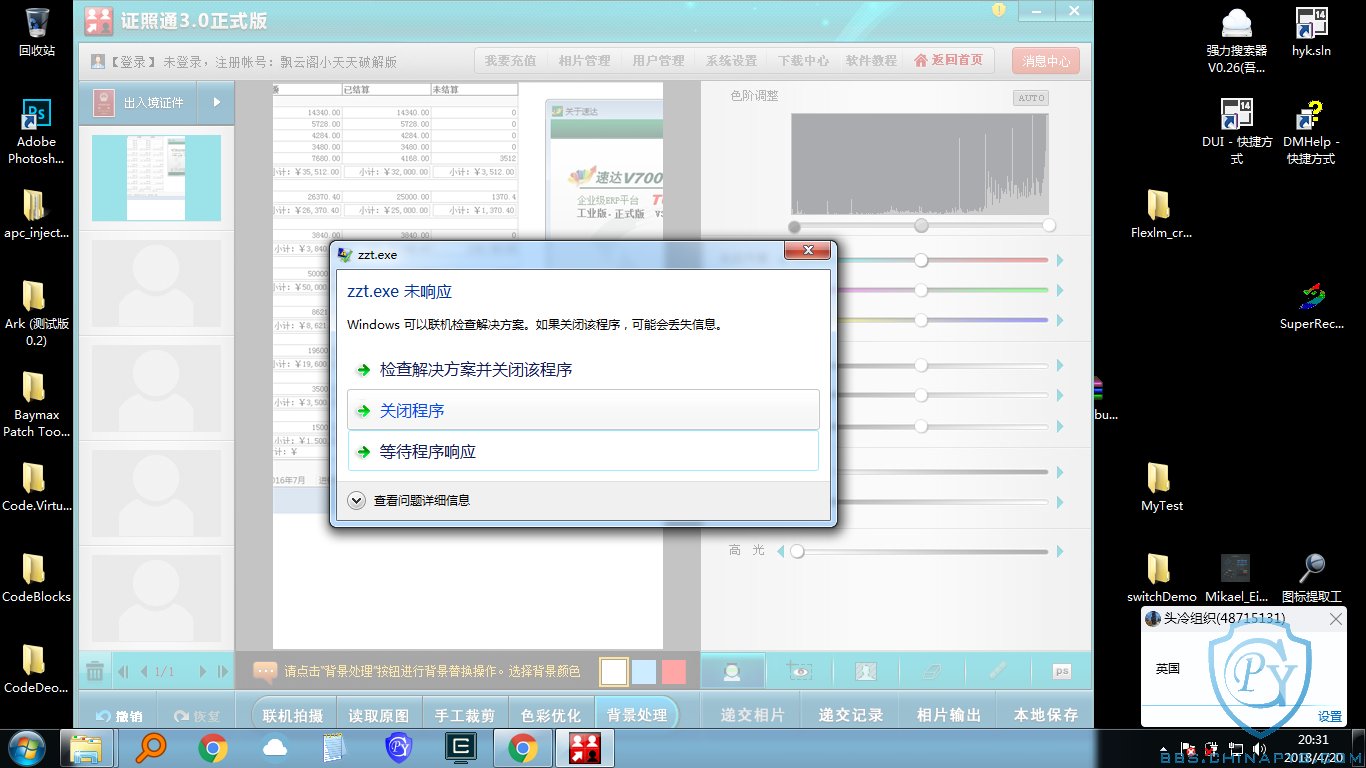Open the Baymax Patch Tool folder
The image size is (1366, 768).
click(x=37, y=405)
